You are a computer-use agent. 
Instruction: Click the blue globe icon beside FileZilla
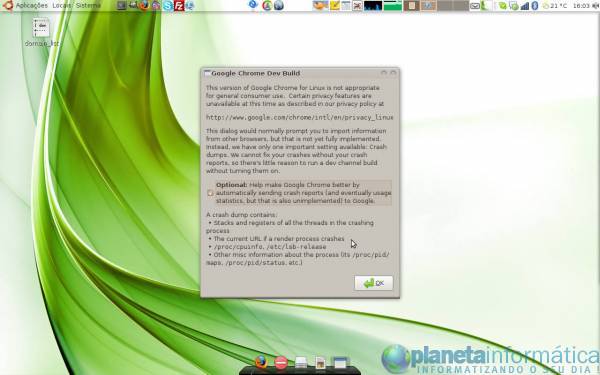point(189,5)
